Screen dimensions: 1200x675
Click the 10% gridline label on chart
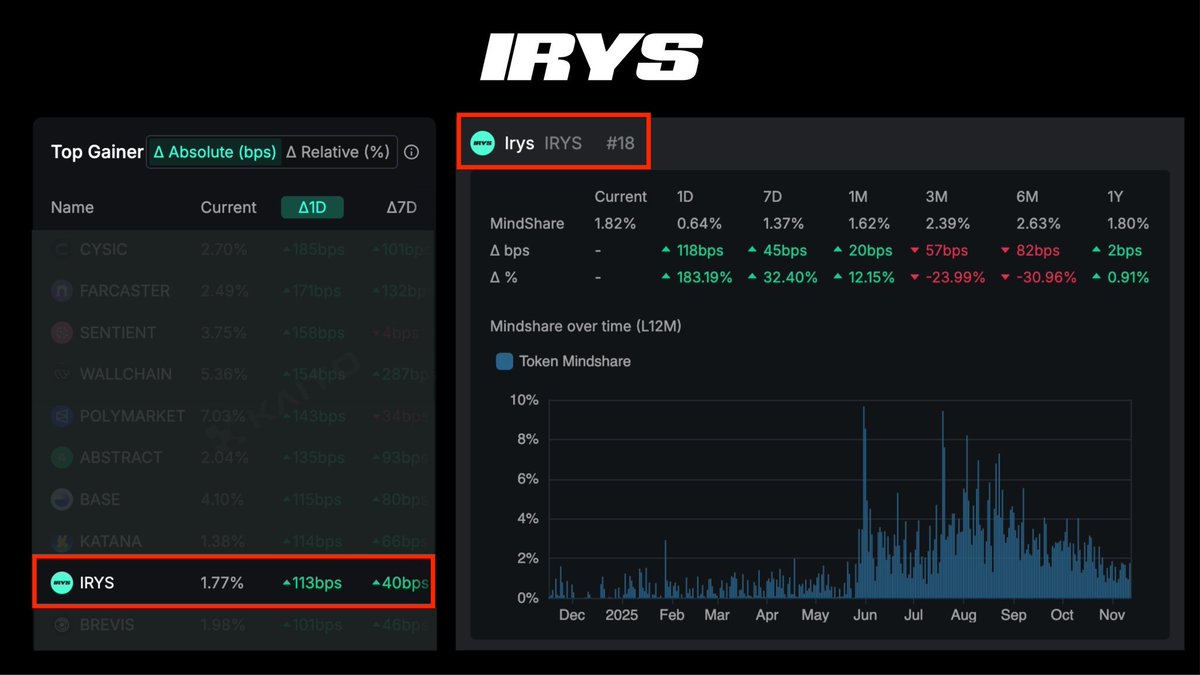[x=524, y=400]
